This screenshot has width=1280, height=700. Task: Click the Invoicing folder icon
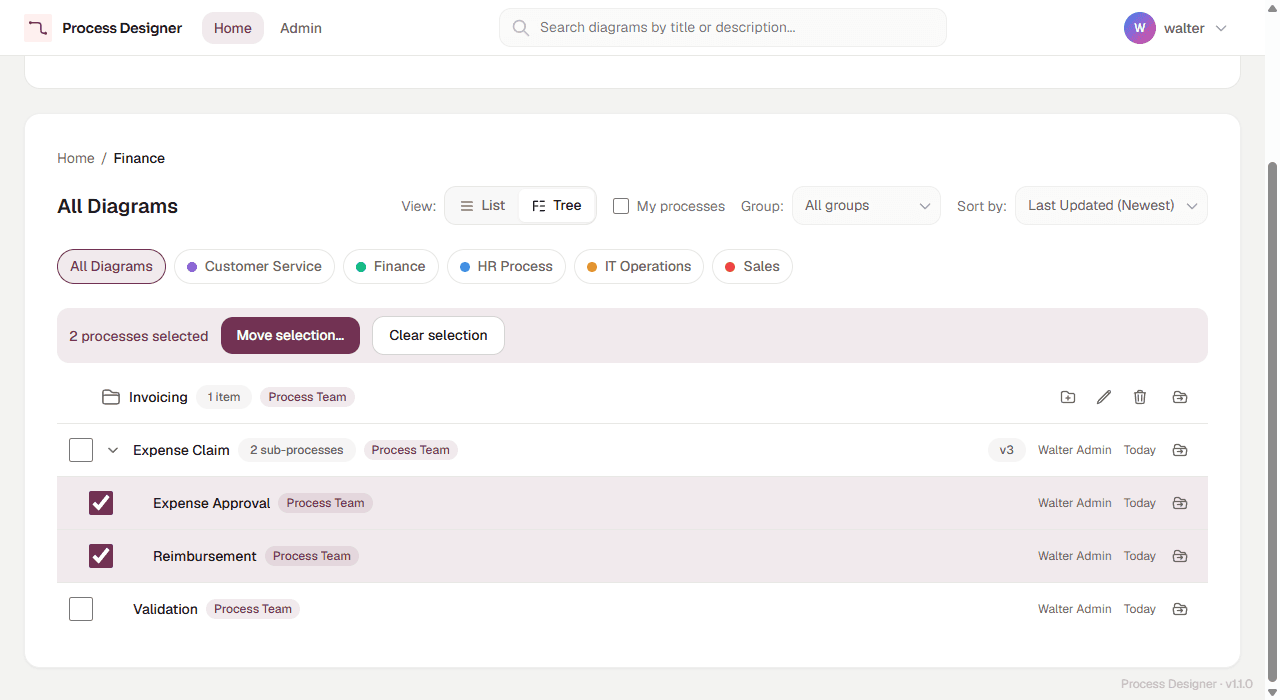[111, 397]
